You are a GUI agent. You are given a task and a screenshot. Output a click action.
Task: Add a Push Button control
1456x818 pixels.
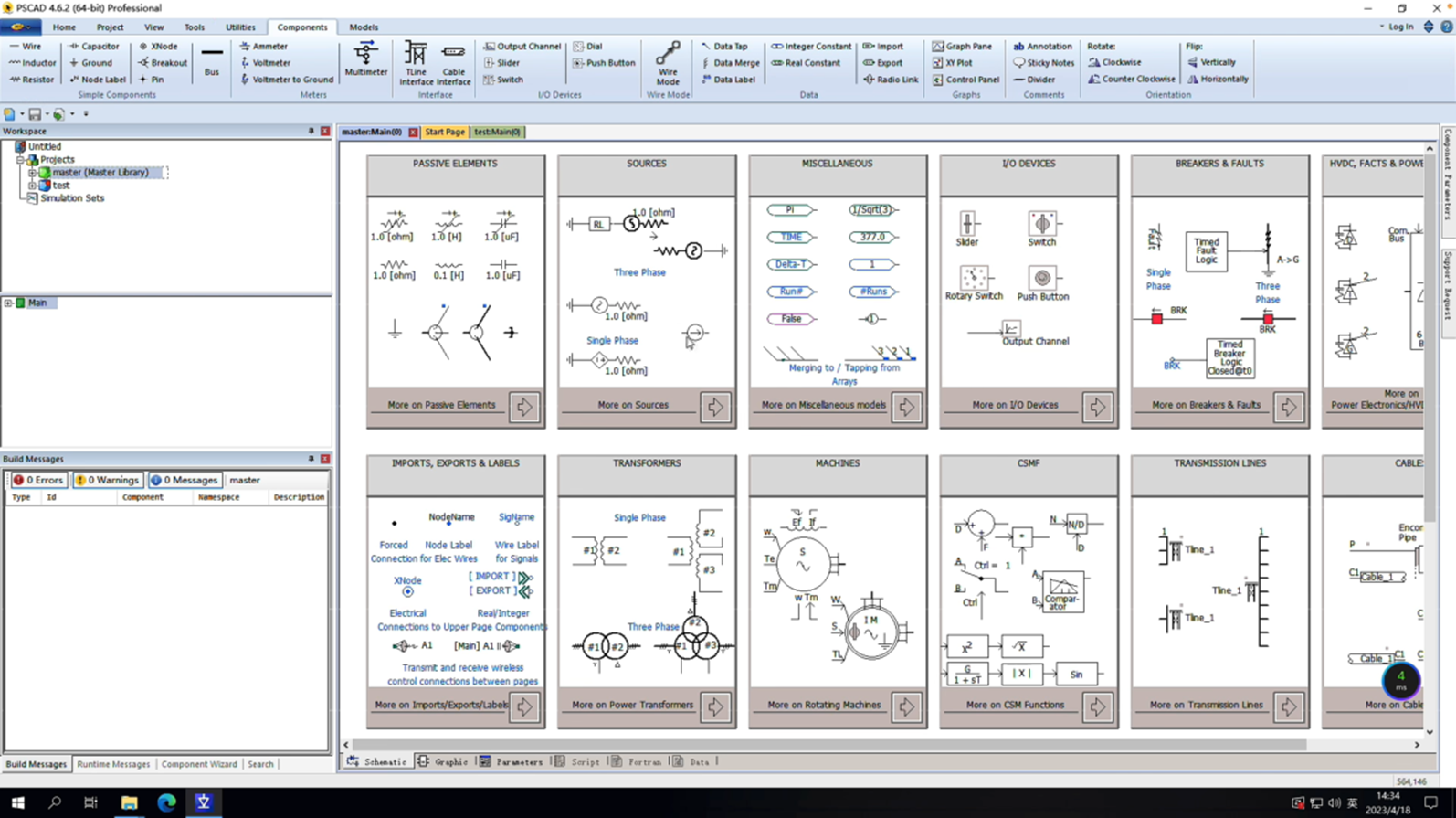(604, 63)
